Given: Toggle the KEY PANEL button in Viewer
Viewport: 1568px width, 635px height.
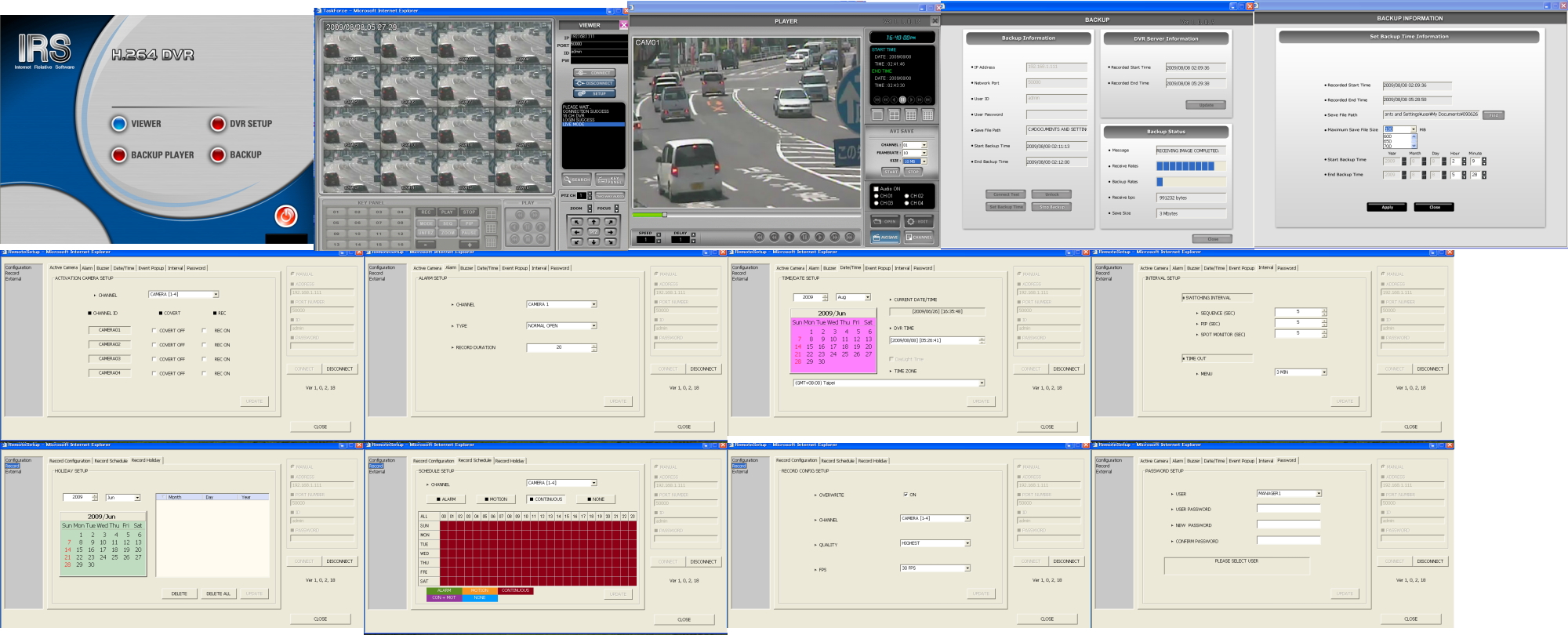Looking at the screenshot, I should pos(610,180).
